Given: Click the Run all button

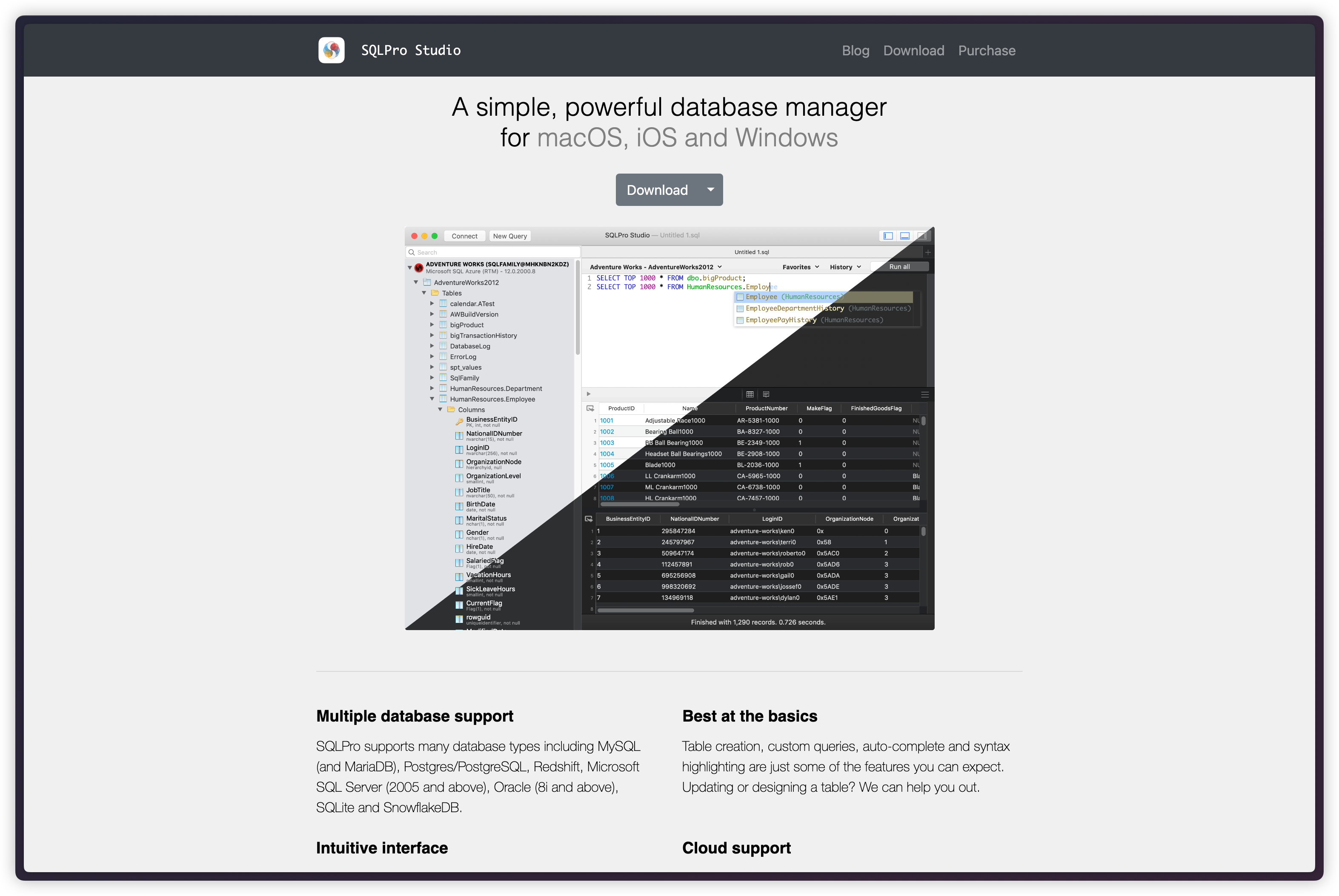Looking at the screenshot, I should coord(899,267).
